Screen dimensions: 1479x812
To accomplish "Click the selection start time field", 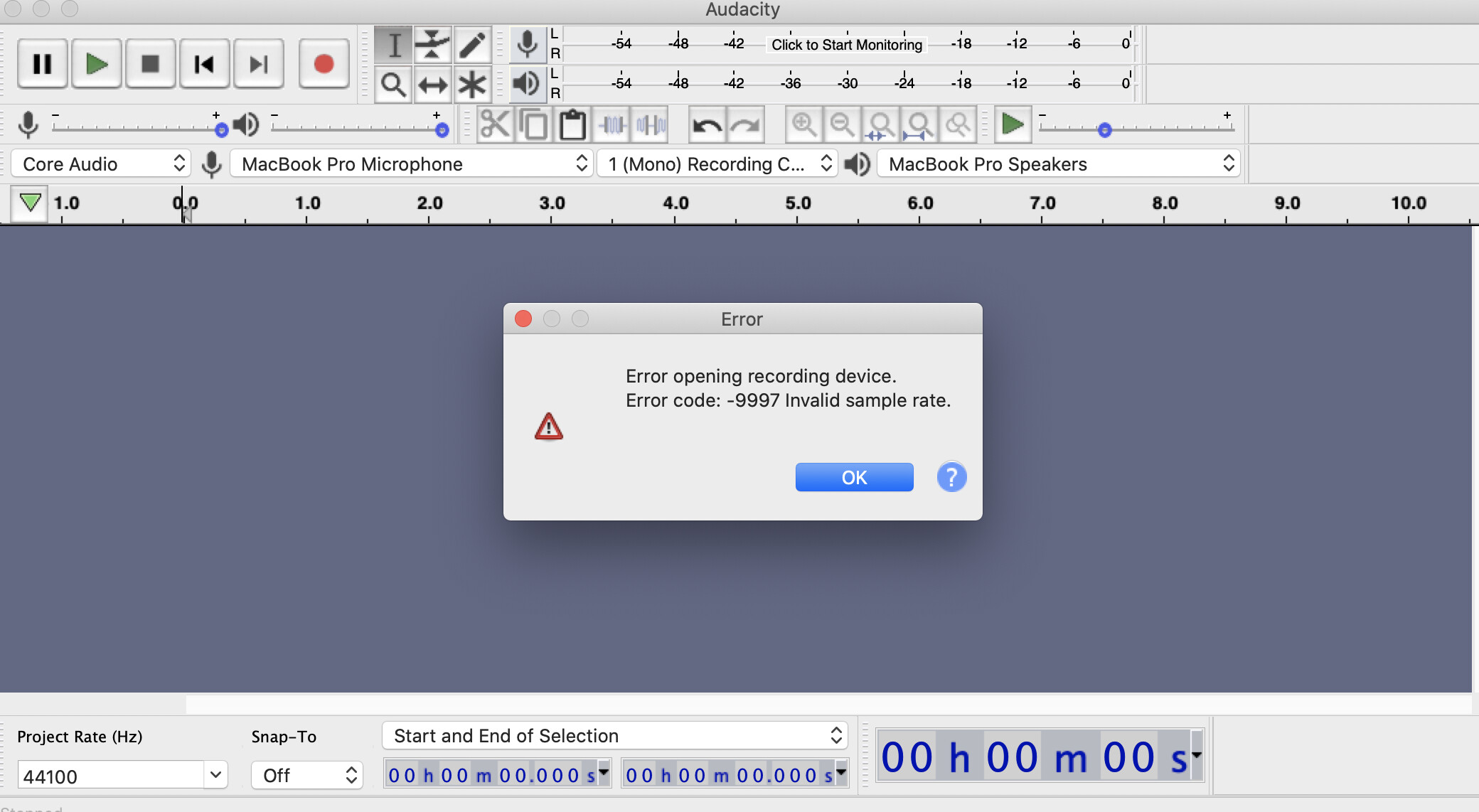I will coord(491,774).
